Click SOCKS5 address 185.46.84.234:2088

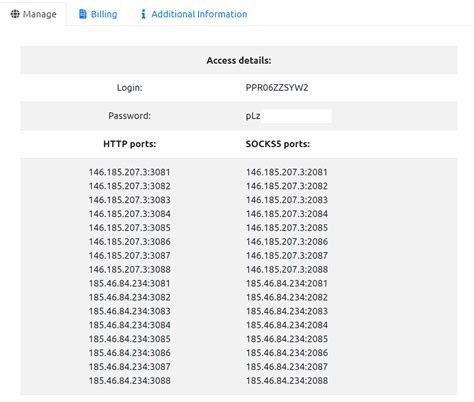[287, 381]
